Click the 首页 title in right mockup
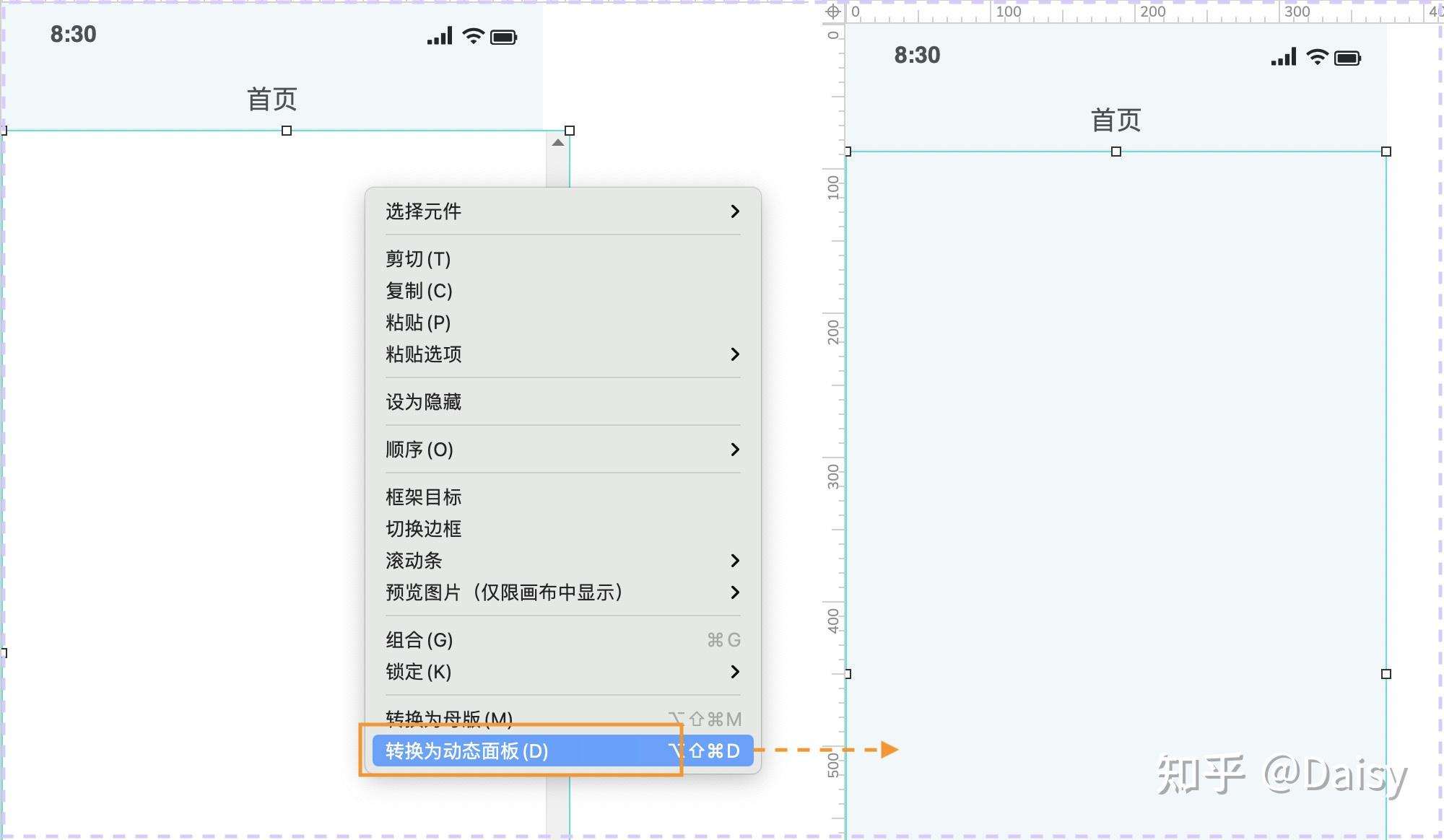1444x840 pixels. [1116, 120]
